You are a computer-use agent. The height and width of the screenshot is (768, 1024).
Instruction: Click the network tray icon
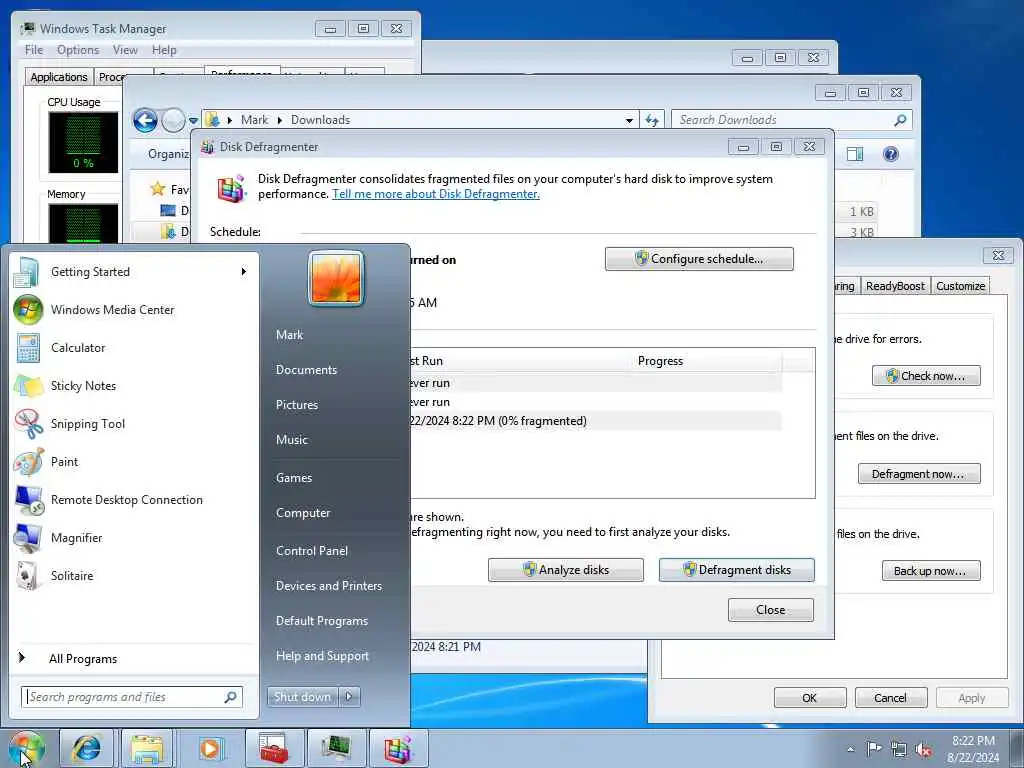click(899, 749)
